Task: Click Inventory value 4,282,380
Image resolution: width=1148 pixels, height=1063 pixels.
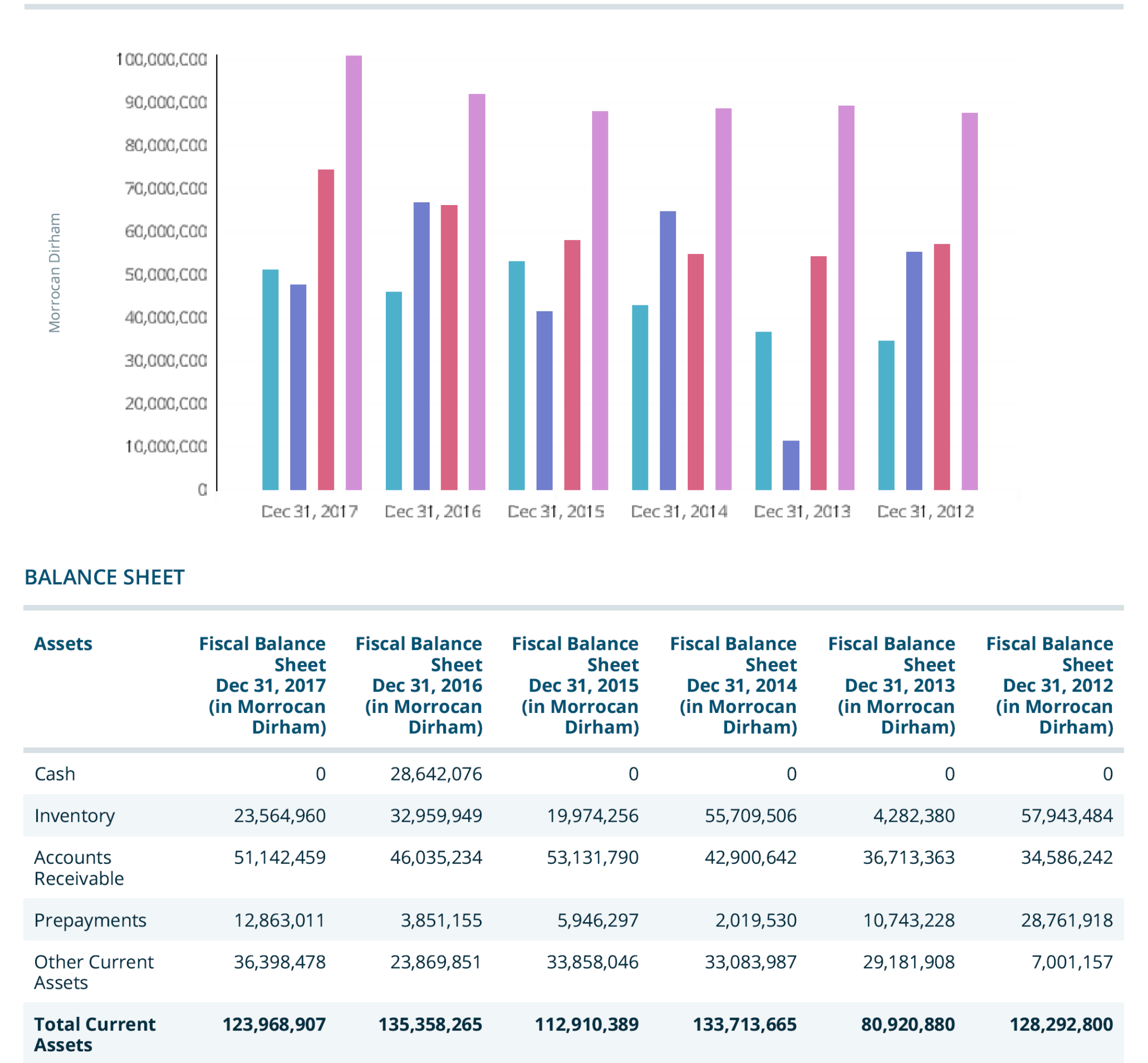Action: click(x=914, y=815)
